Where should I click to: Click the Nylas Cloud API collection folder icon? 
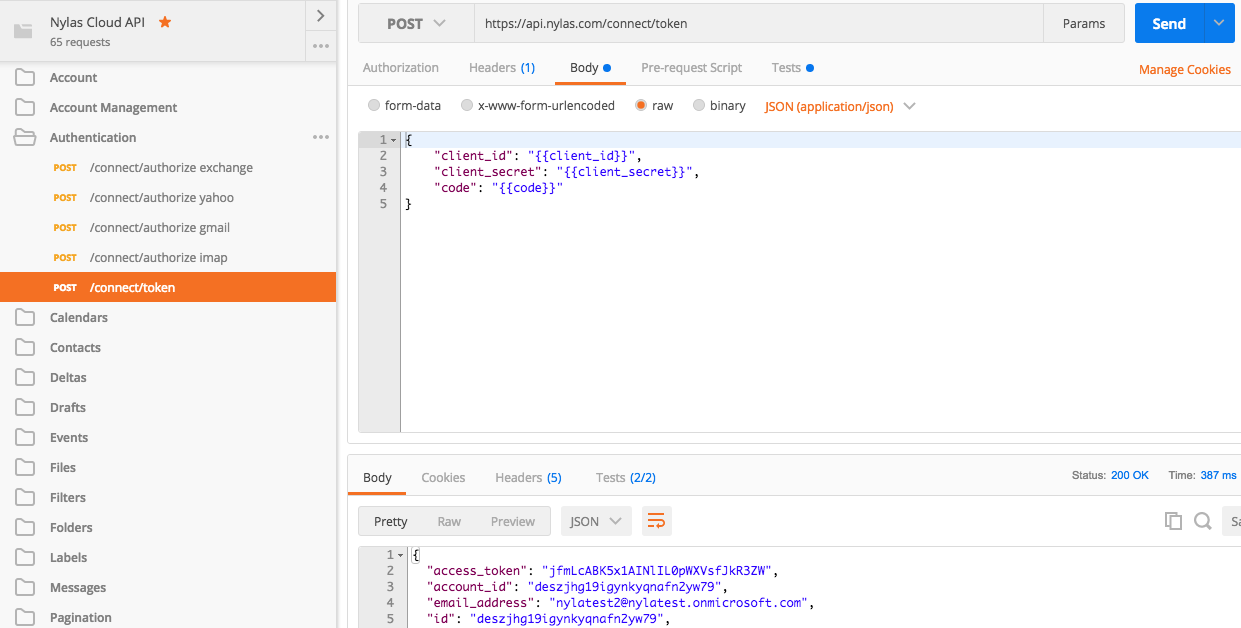coord(23,31)
